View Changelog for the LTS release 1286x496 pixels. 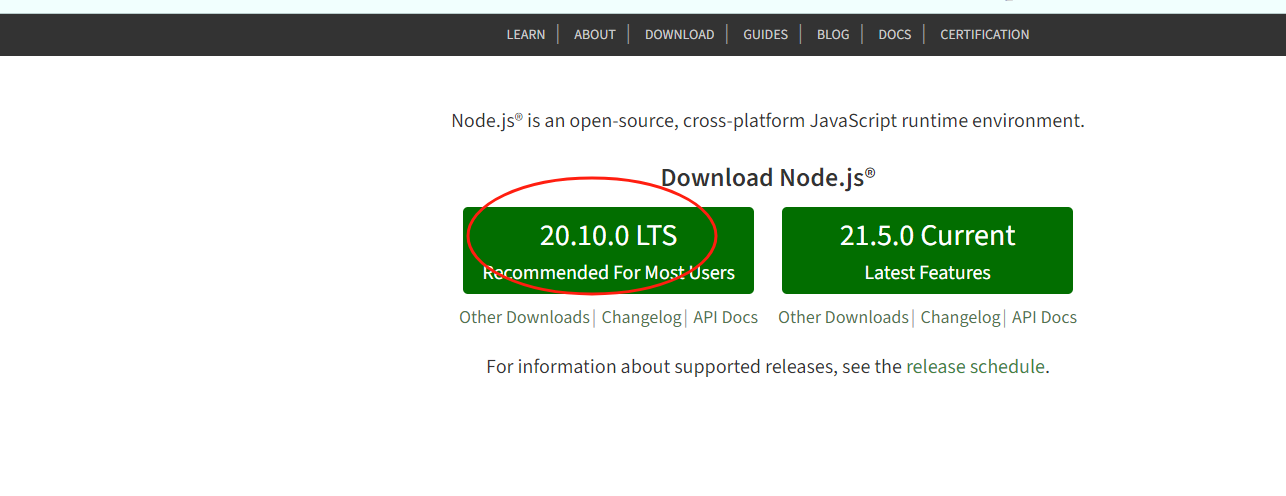(x=641, y=317)
